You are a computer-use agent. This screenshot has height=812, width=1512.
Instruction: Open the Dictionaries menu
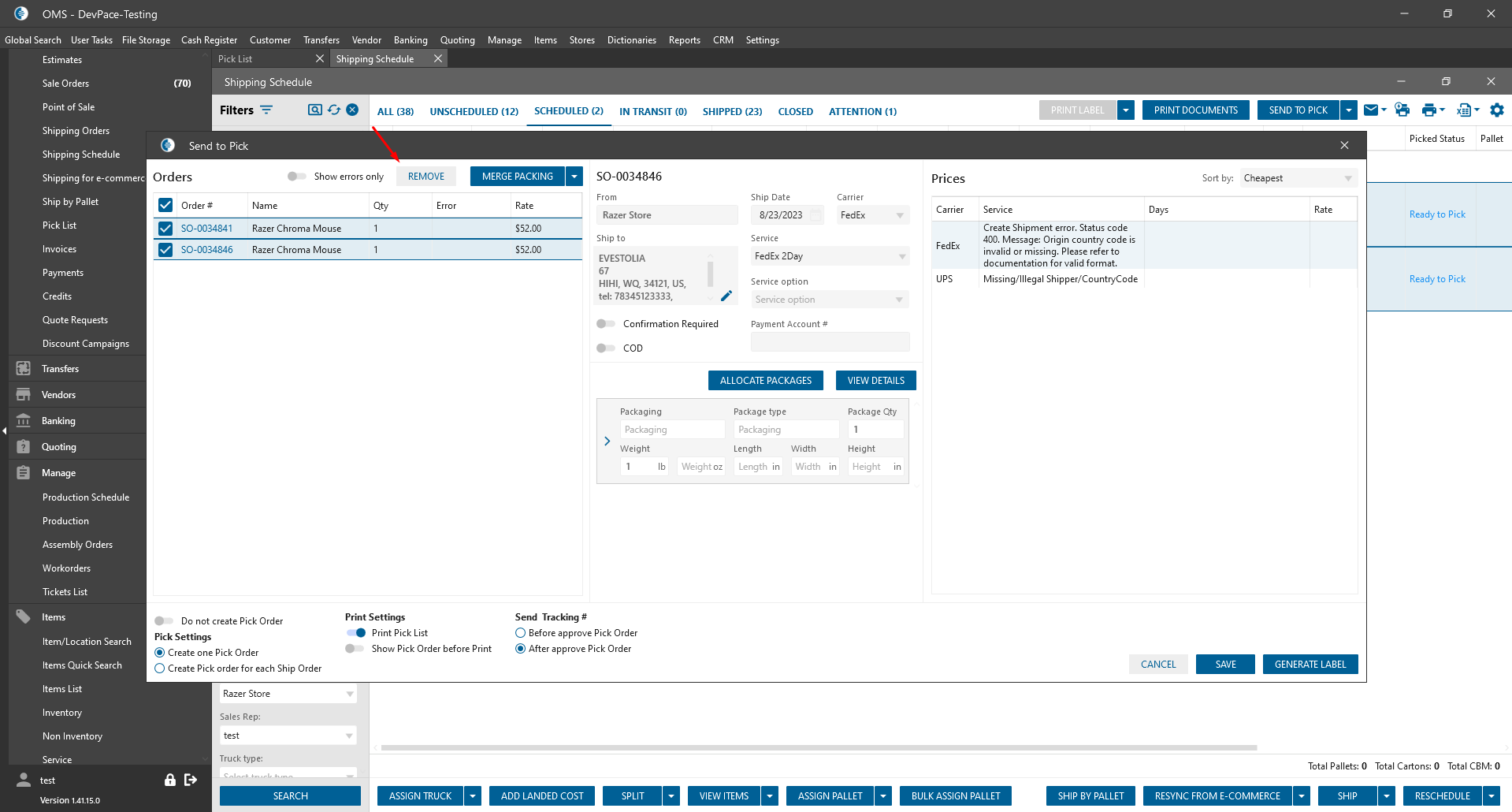click(631, 40)
